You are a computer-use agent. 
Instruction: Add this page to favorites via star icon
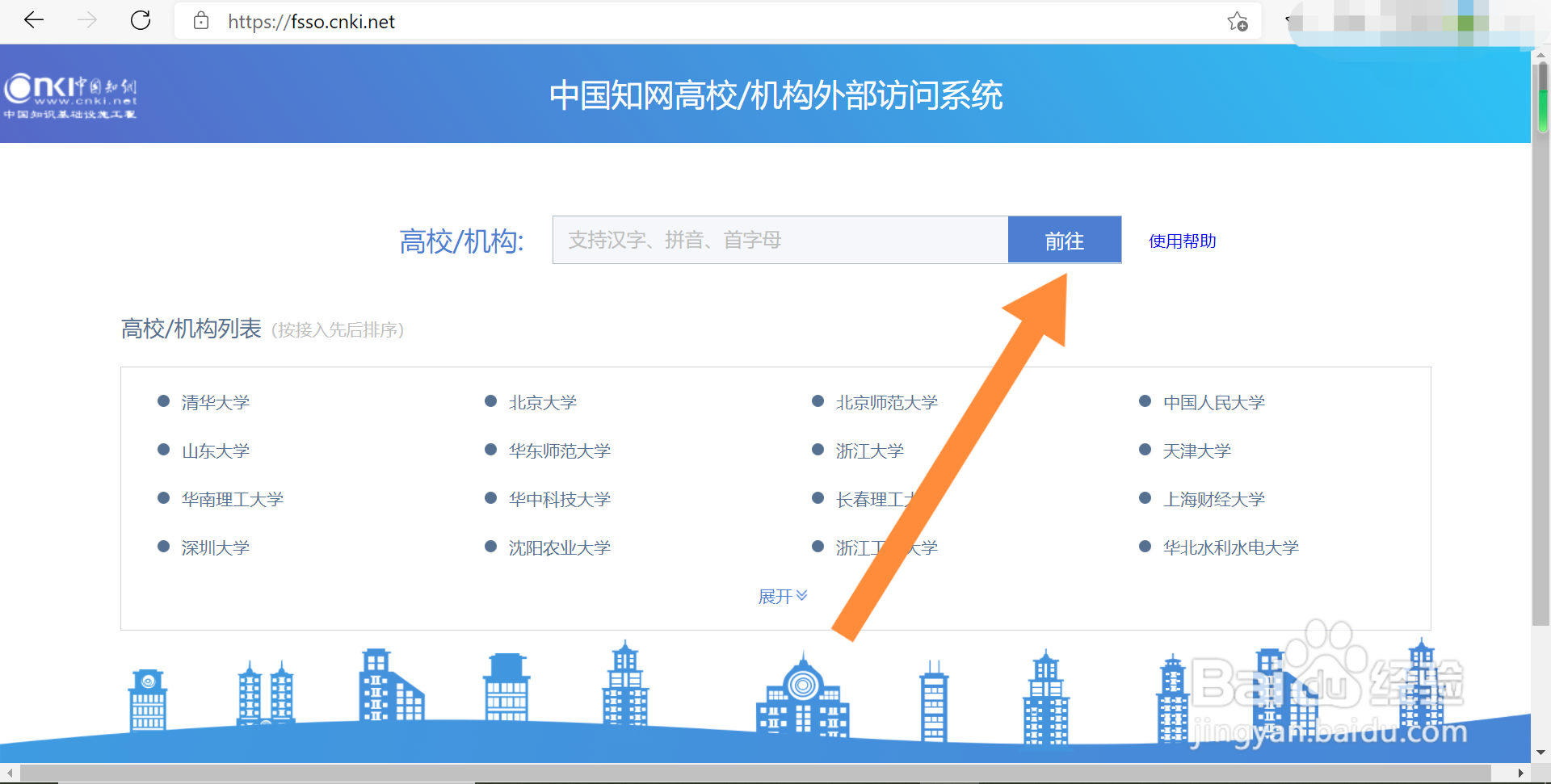point(1235,22)
